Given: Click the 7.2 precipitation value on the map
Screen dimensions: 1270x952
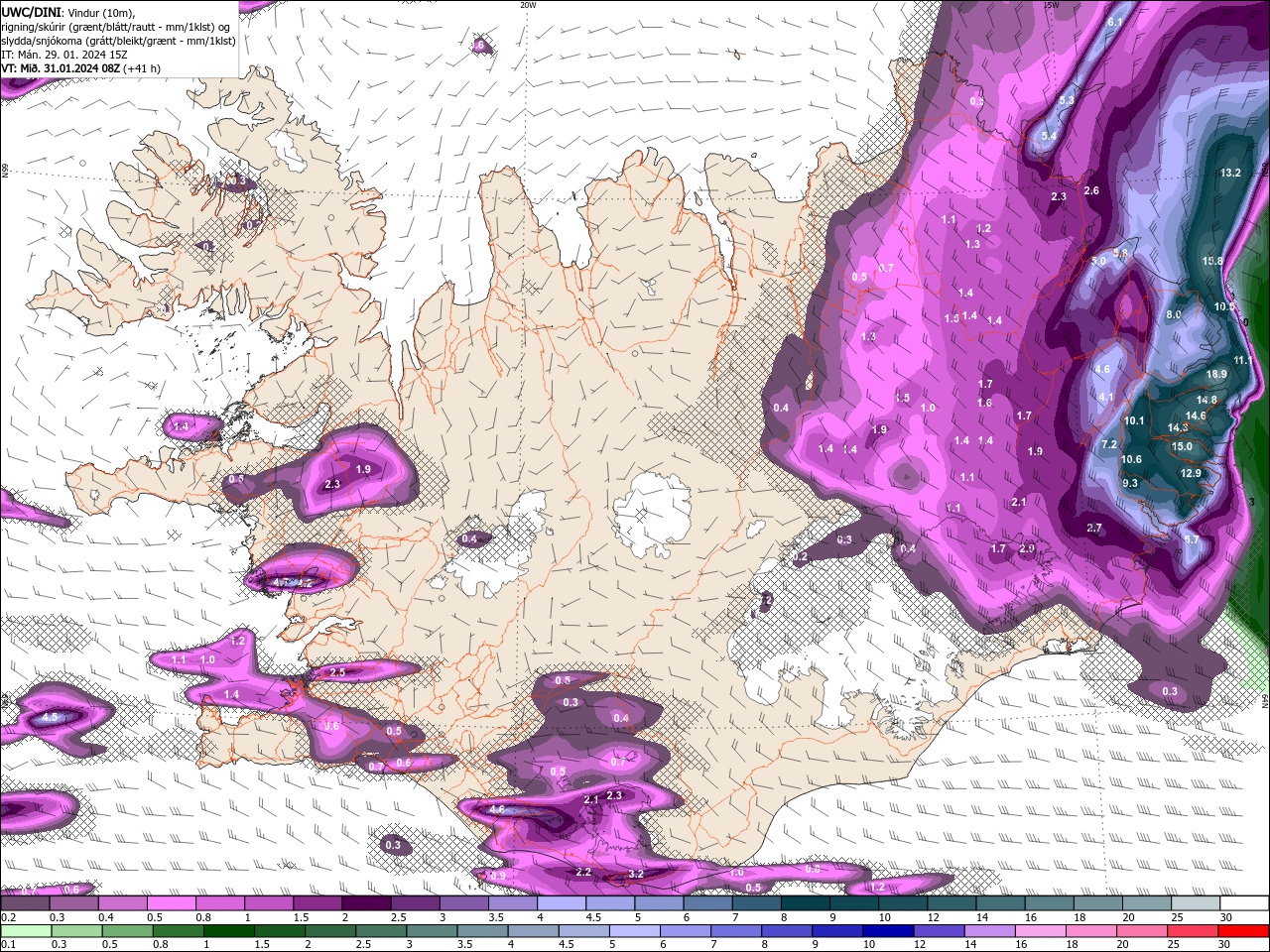Looking at the screenshot, I should pyautogui.click(x=1109, y=444).
